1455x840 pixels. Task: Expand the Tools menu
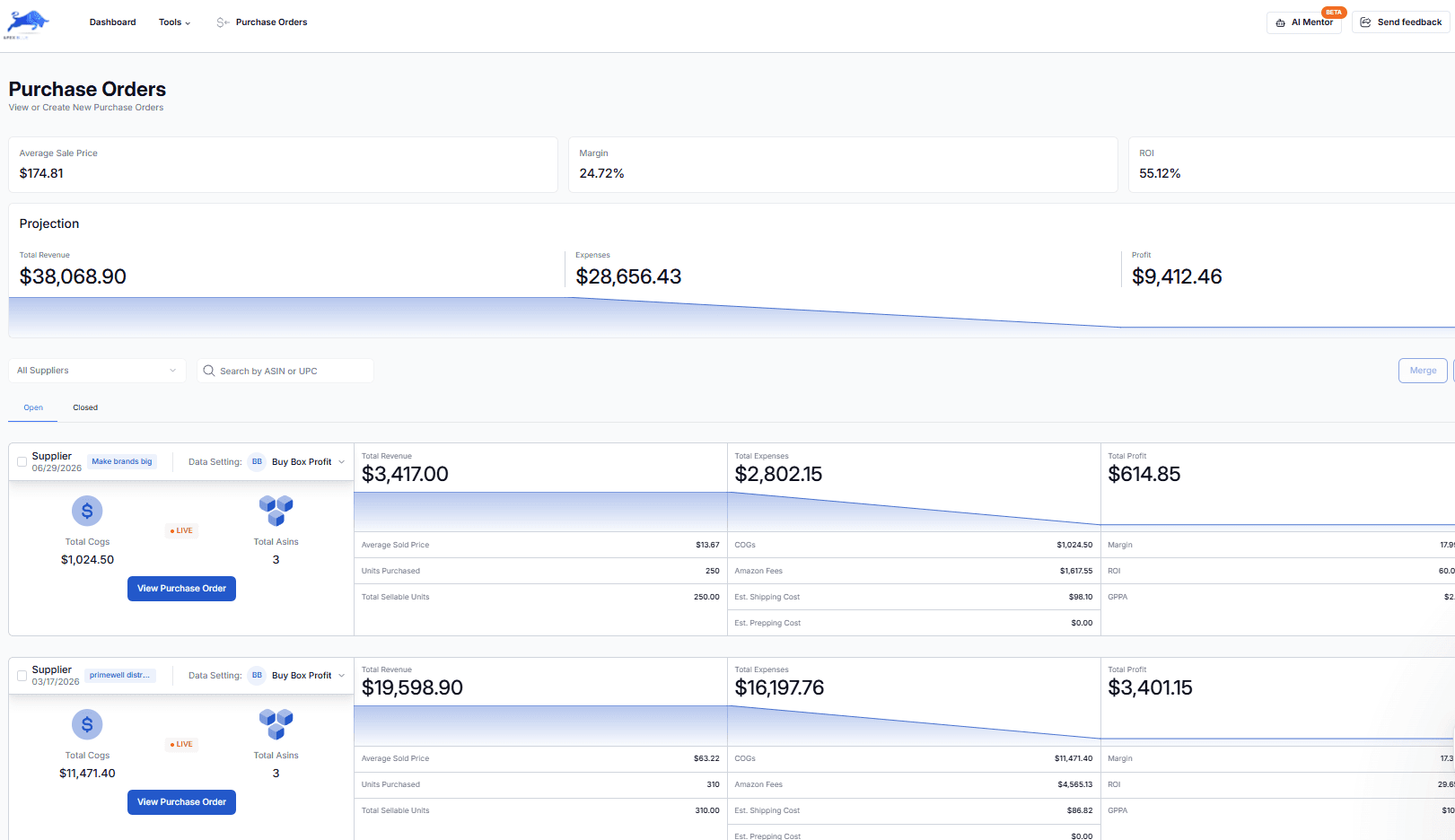[x=175, y=22]
